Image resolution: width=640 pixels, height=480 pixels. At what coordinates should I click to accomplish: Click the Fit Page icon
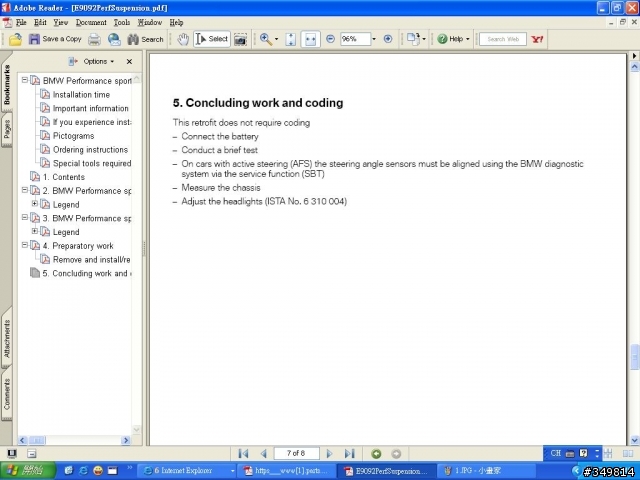(x=291, y=39)
